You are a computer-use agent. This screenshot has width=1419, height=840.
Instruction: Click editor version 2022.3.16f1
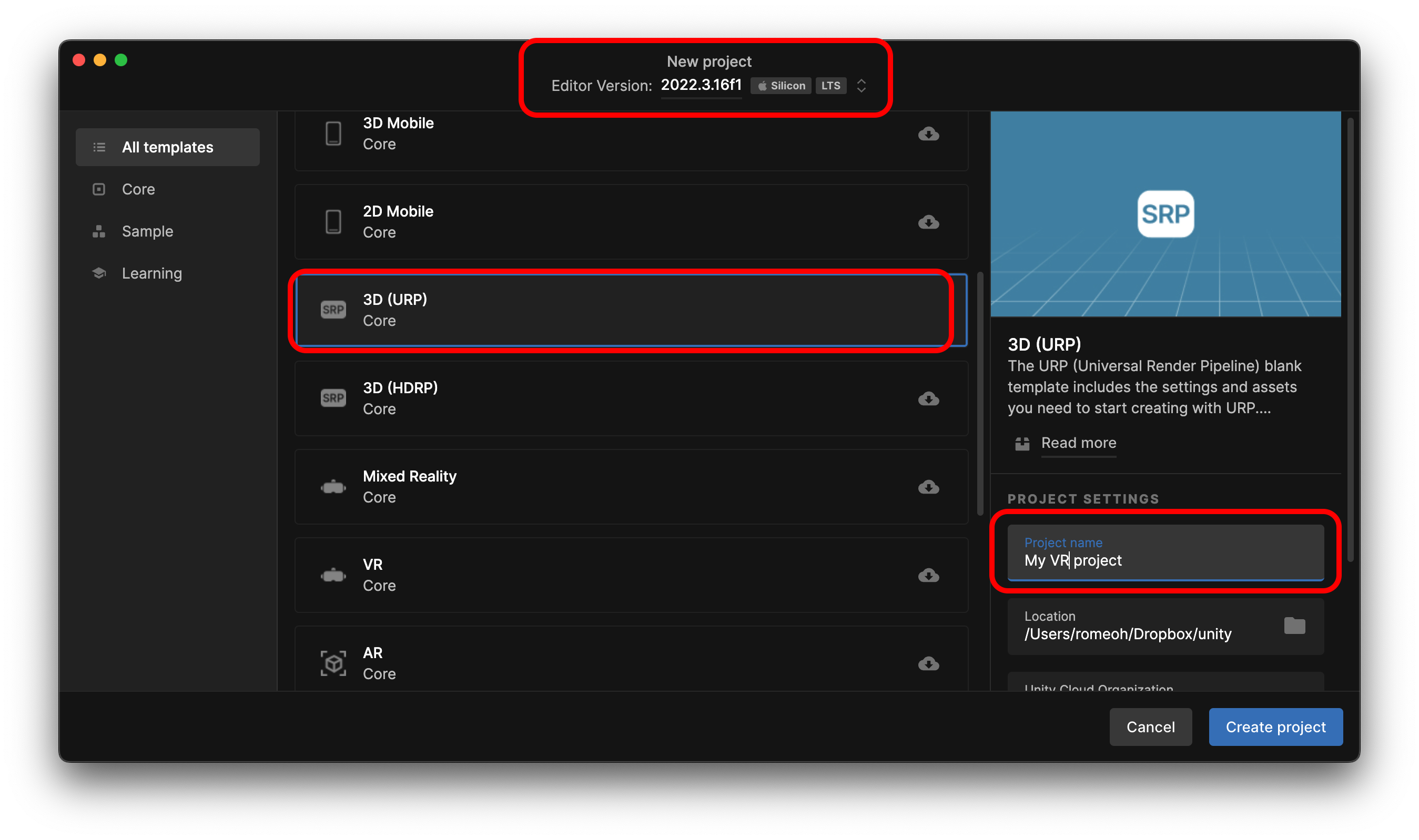701,85
